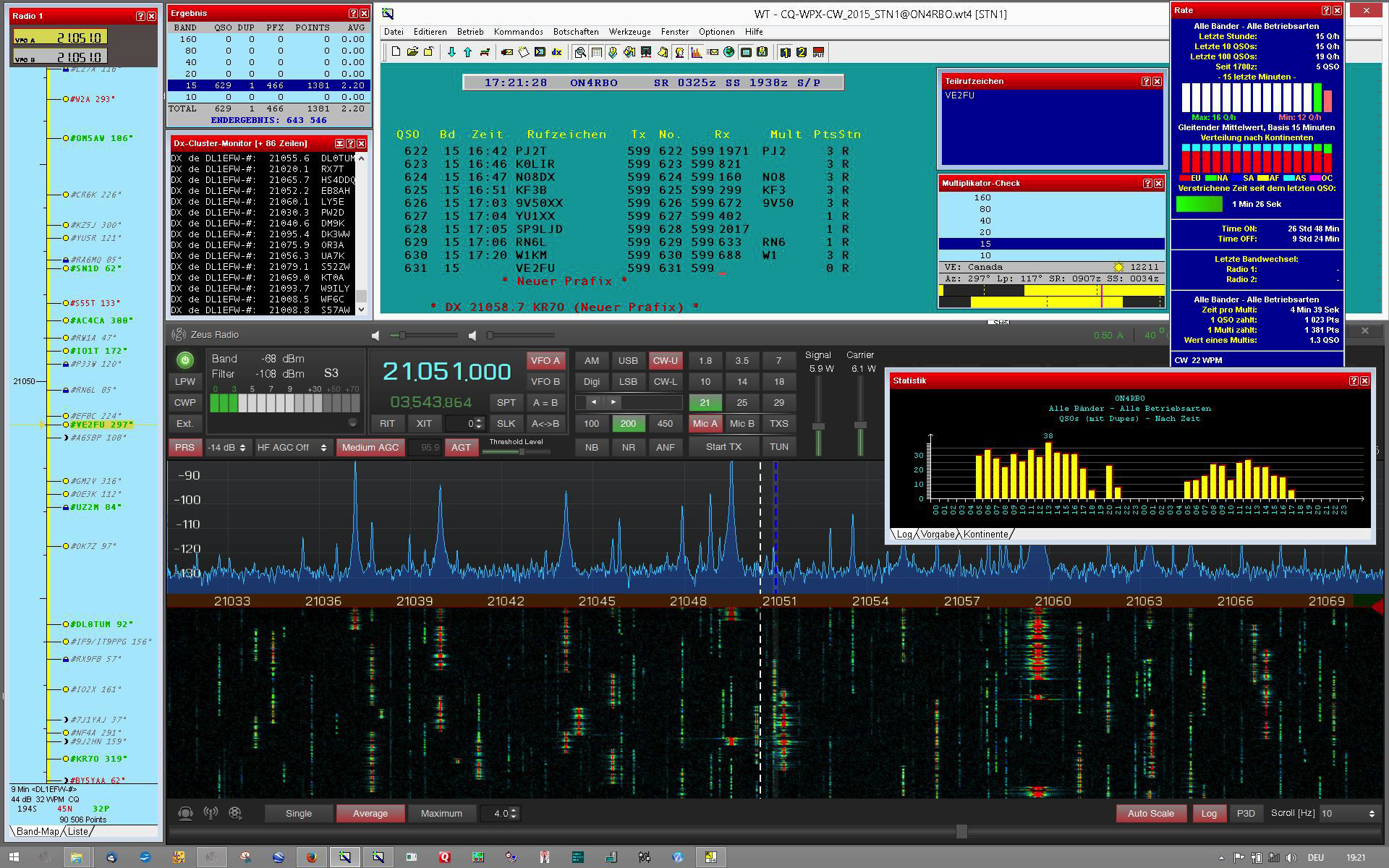Viewport: 1389px width, 868px height.
Task: Open help for Statistik window
Action: (1354, 380)
